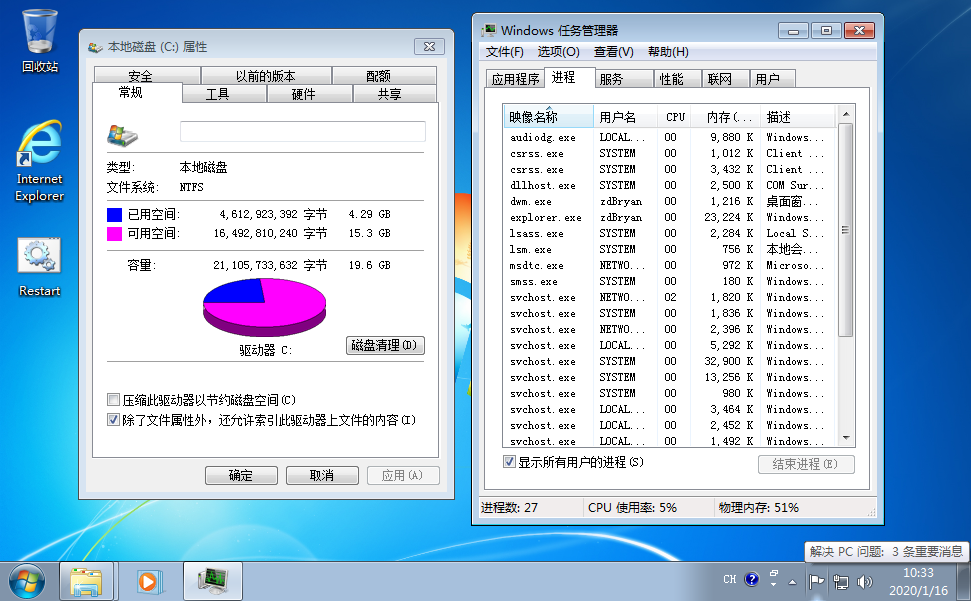
Task: Disable the file indexing checkbox for drive C
Action: [x=114, y=420]
